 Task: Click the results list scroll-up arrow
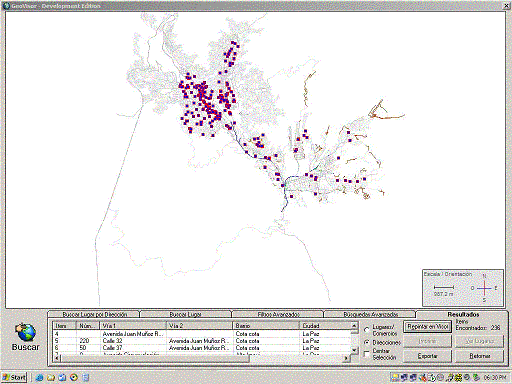point(354,326)
